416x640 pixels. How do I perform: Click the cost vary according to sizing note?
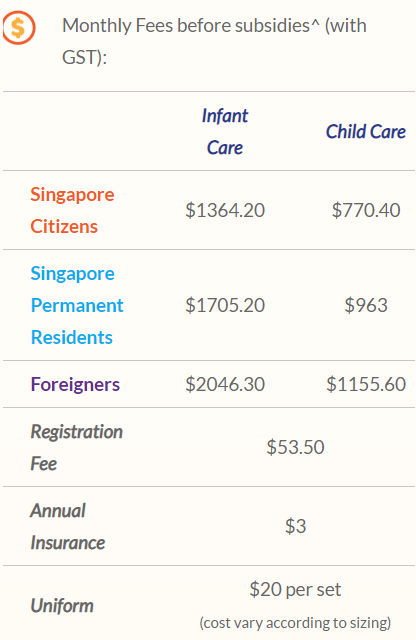(295, 623)
